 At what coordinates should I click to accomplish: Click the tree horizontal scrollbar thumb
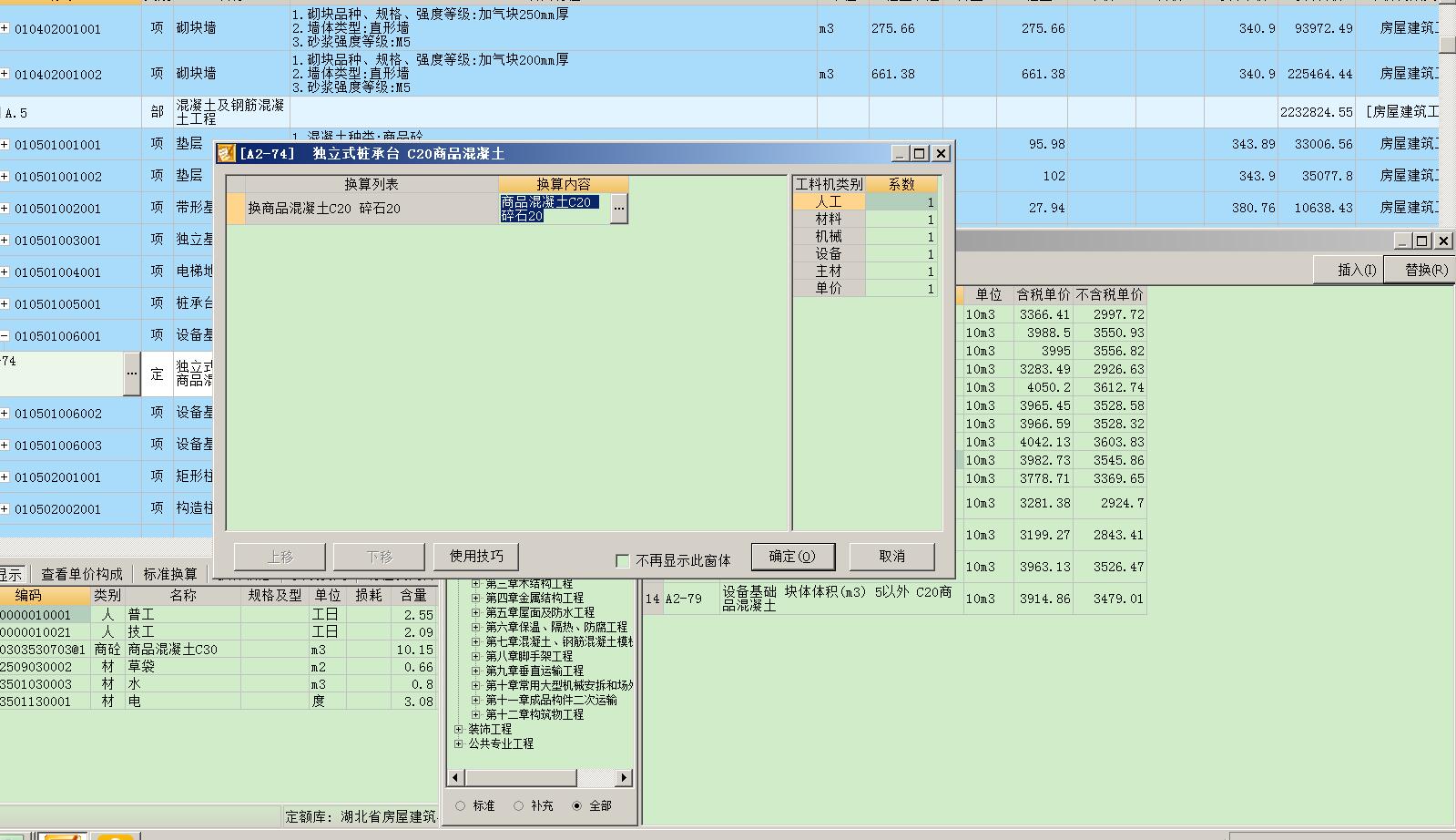pyautogui.click(x=521, y=777)
